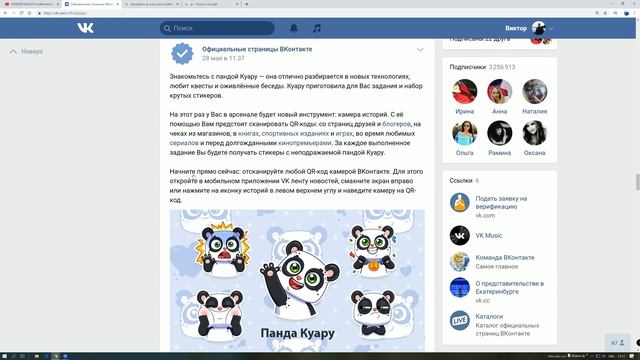640x360 pixels.
Task: Click the Команда ВКонтакте icon
Action: click(460, 262)
